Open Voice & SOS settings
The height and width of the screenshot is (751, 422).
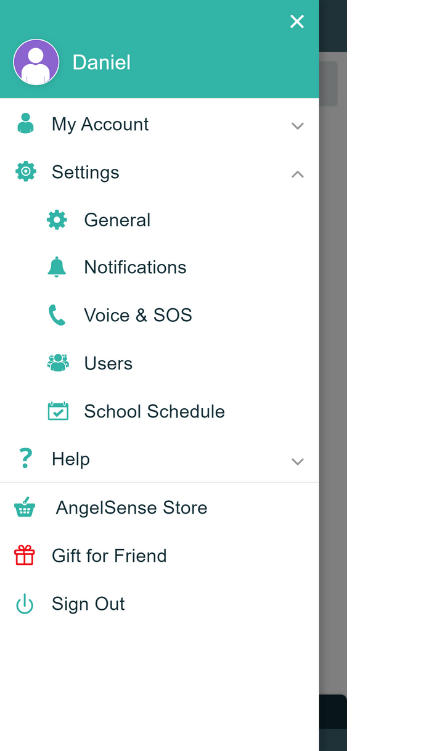pos(160,315)
